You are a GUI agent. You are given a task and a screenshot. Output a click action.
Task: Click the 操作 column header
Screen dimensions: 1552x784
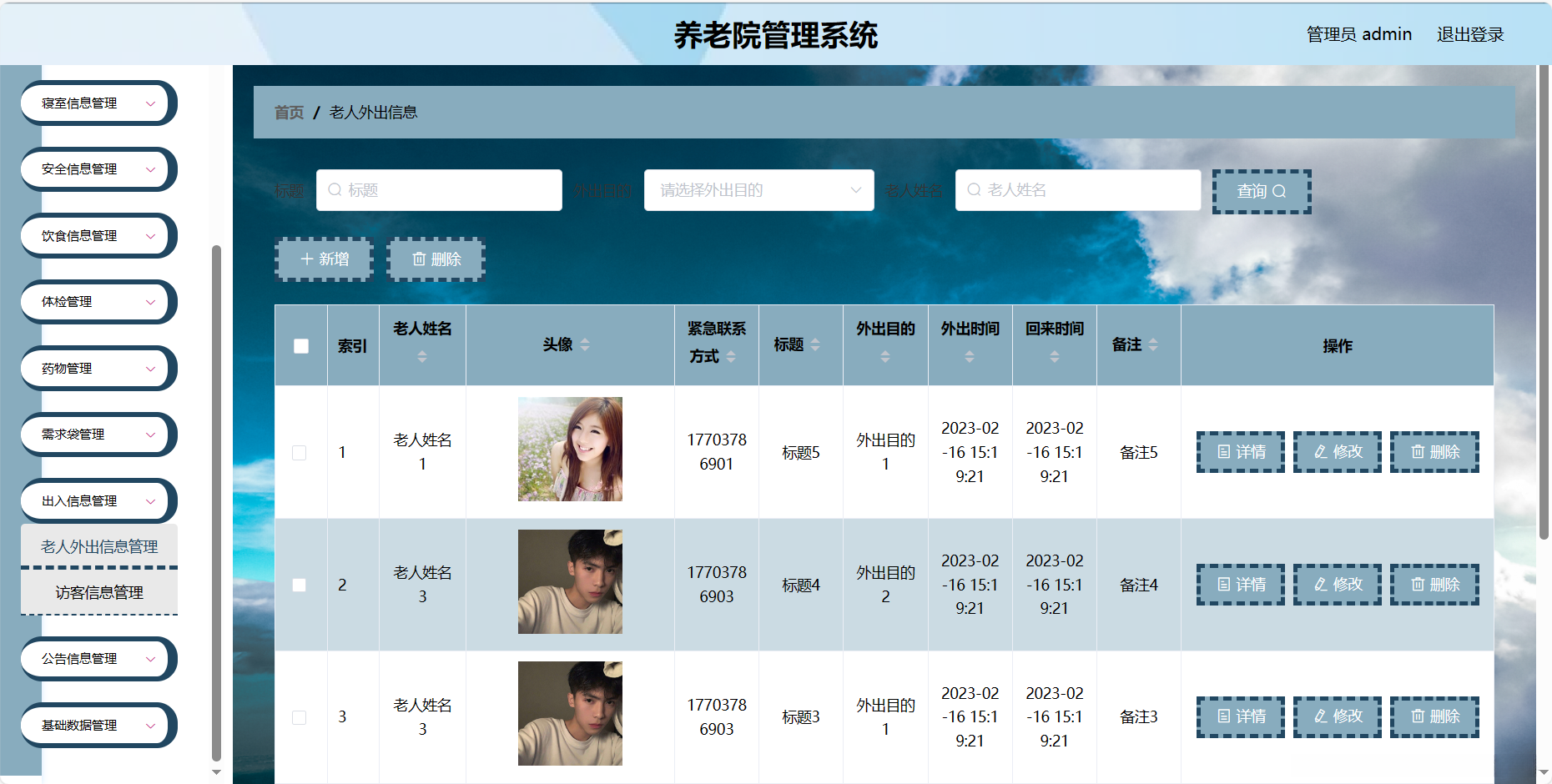pos(1338,346)
